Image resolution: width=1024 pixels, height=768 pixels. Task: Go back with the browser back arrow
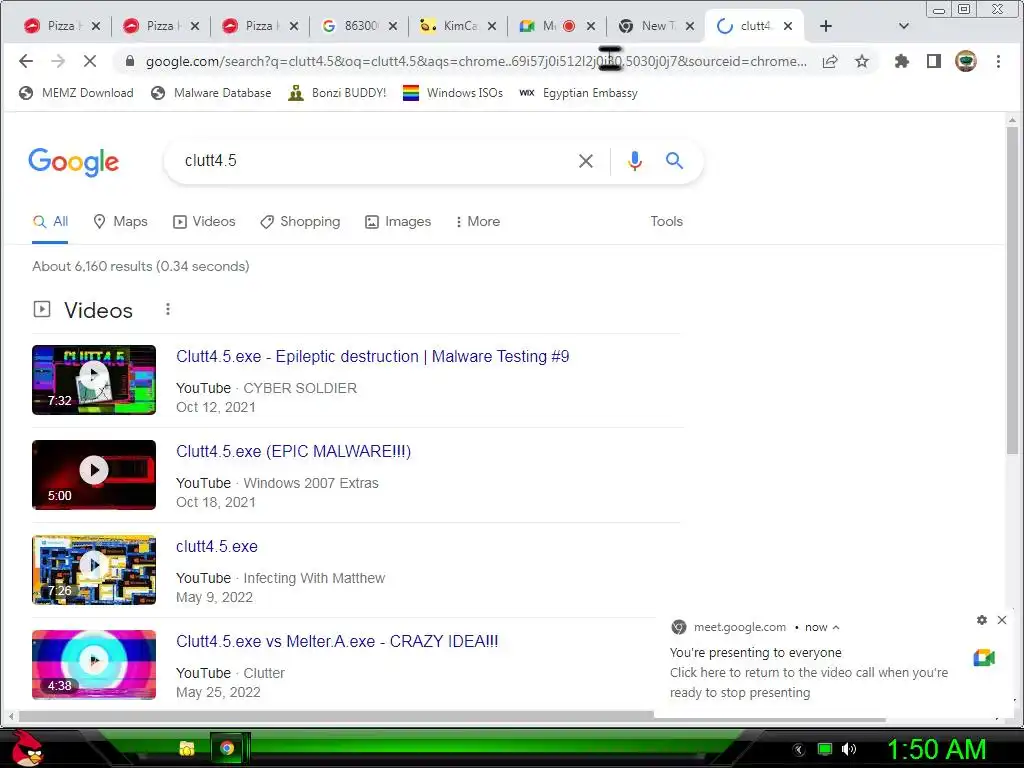(25, 61)
